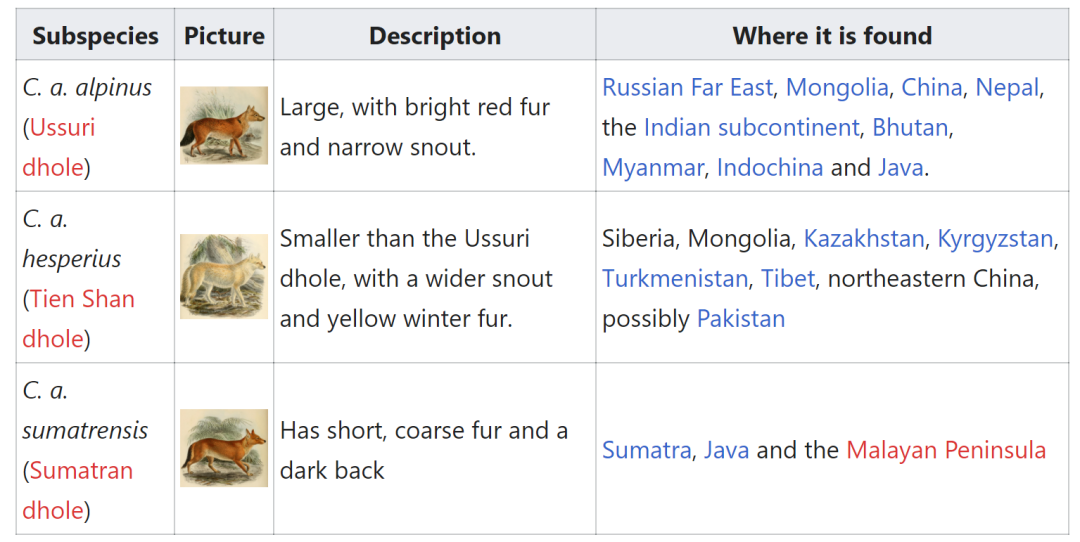Click the Bhutan link
1080x542 pixels.
click(x=909, y=128)
